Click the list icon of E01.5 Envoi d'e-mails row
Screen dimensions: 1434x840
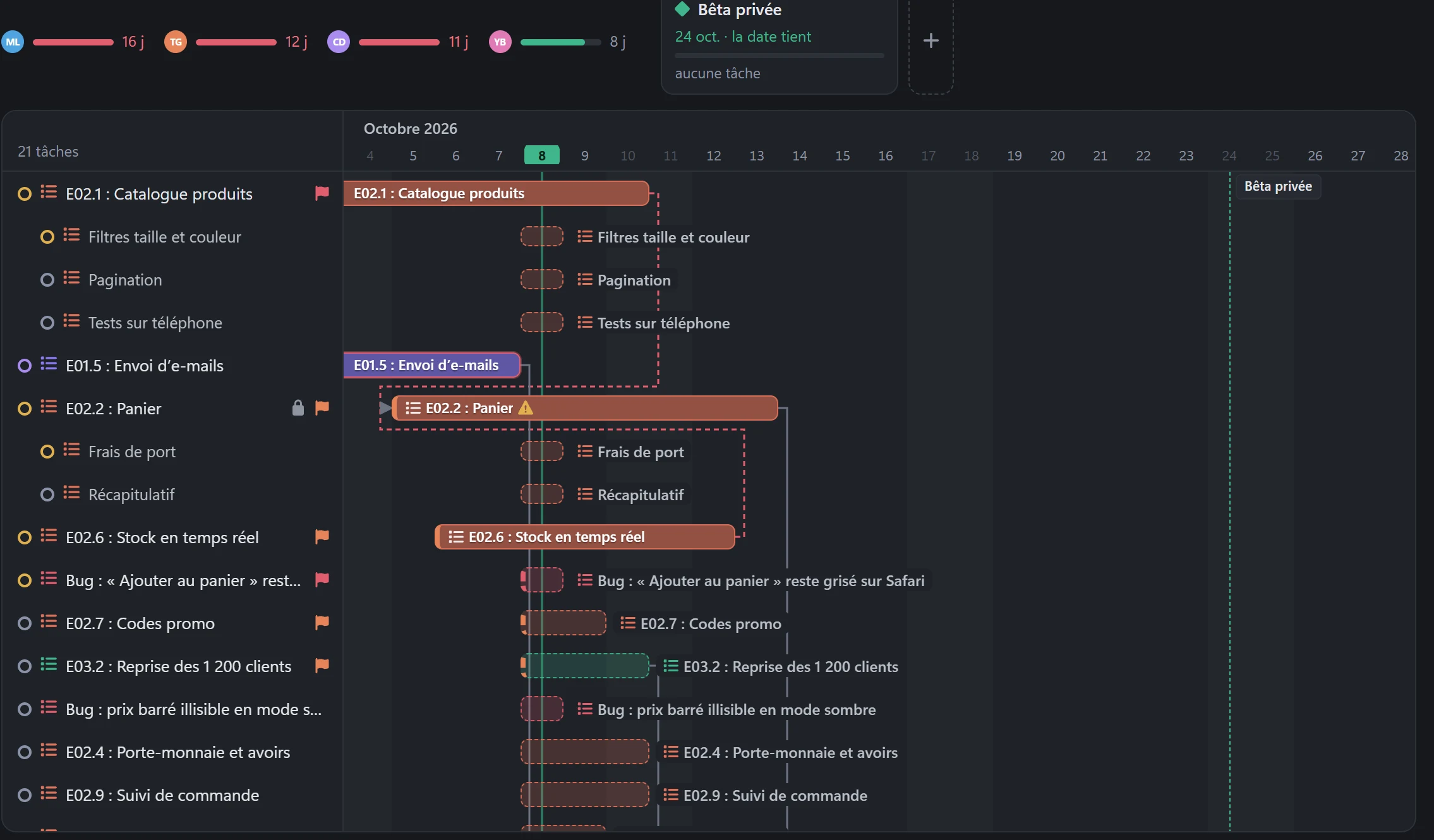coord(49,364)
